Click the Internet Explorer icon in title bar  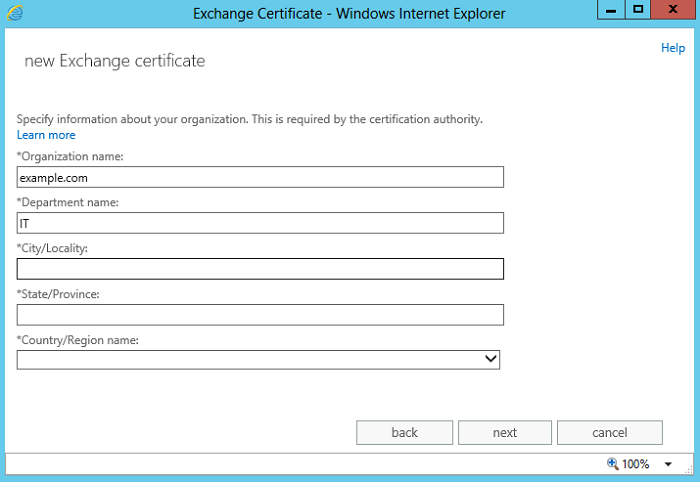15,13
